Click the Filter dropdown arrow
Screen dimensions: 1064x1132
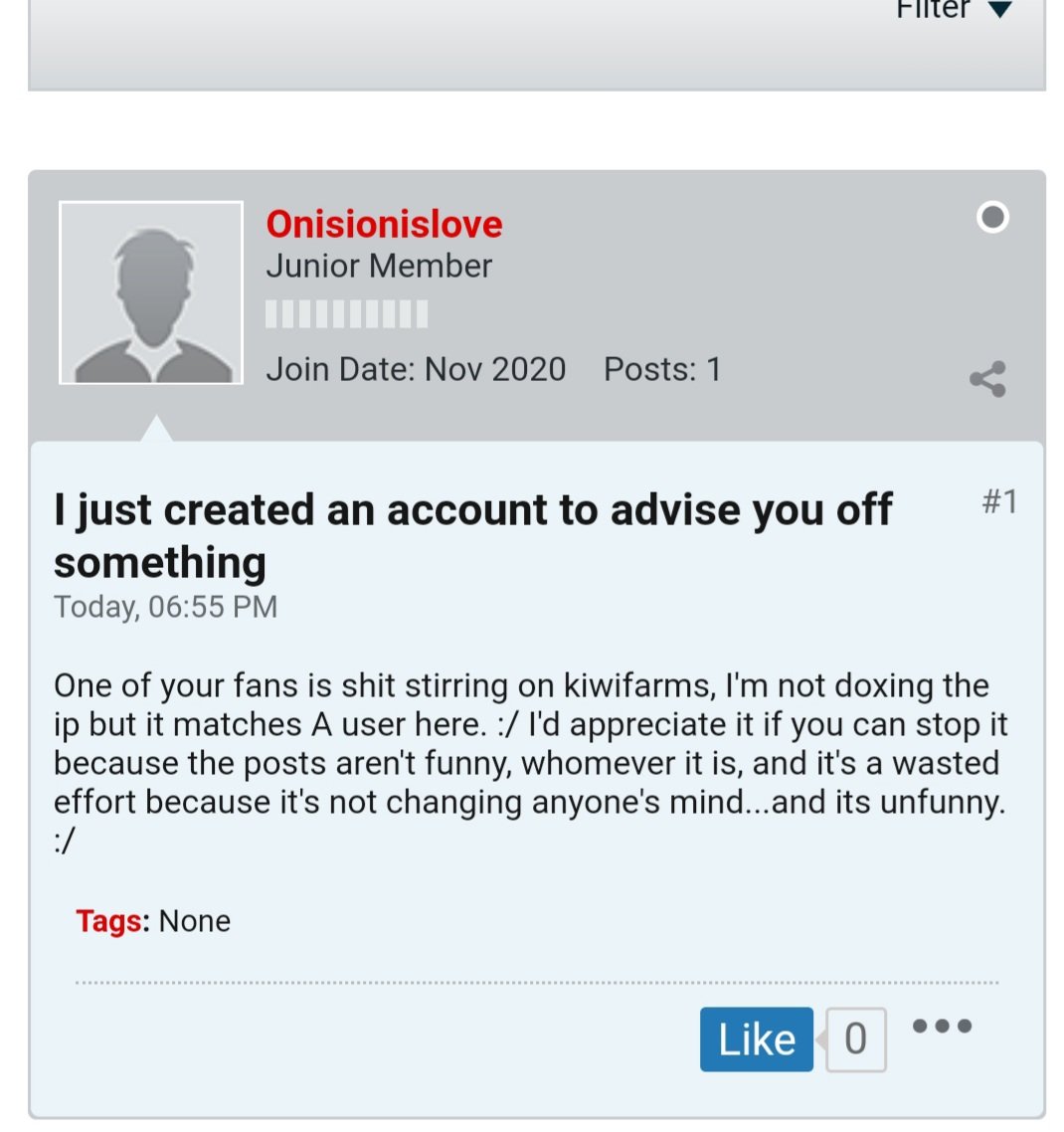[999, 9]
